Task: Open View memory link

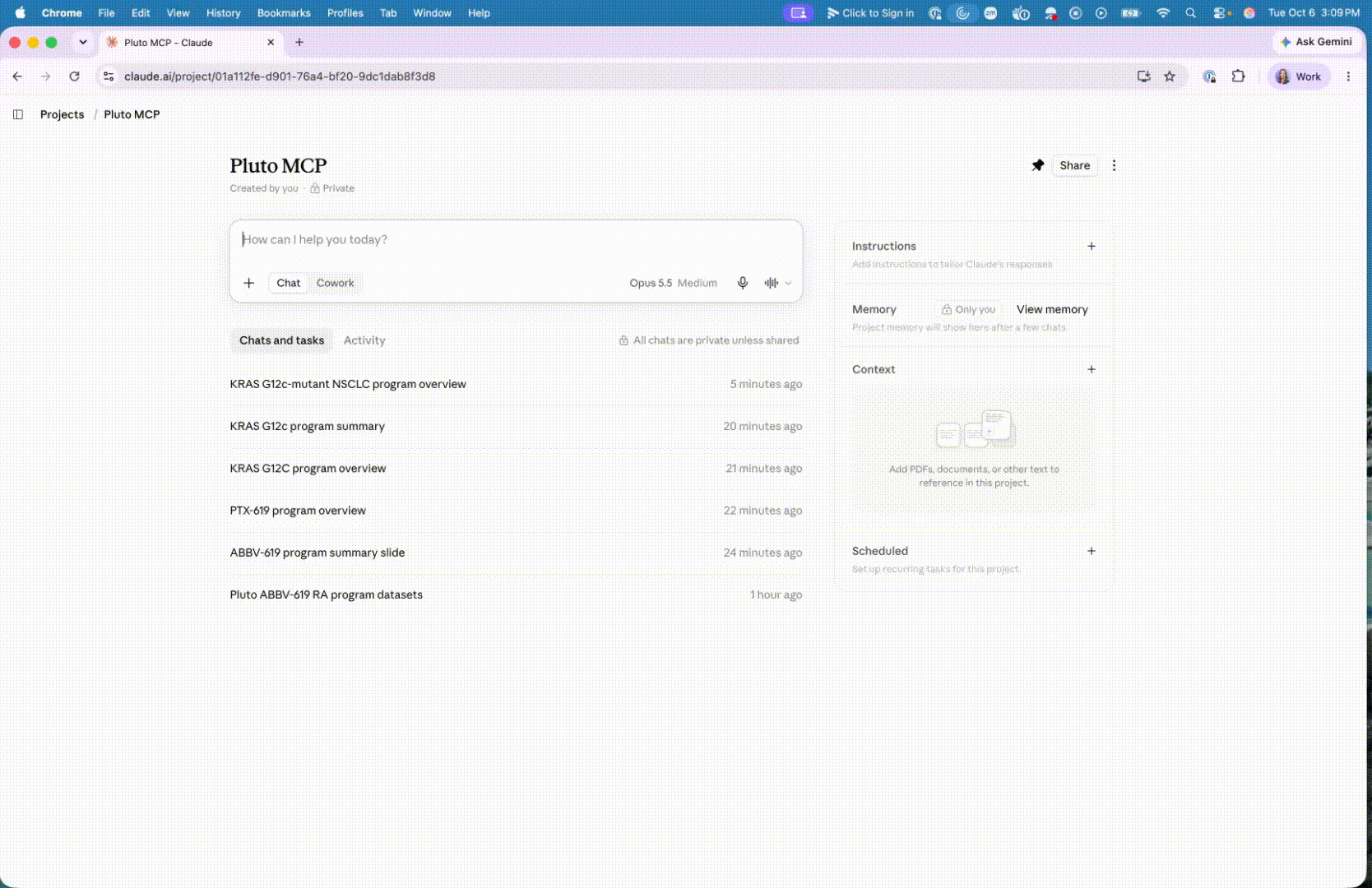Action: click(x=1052, y=309)
